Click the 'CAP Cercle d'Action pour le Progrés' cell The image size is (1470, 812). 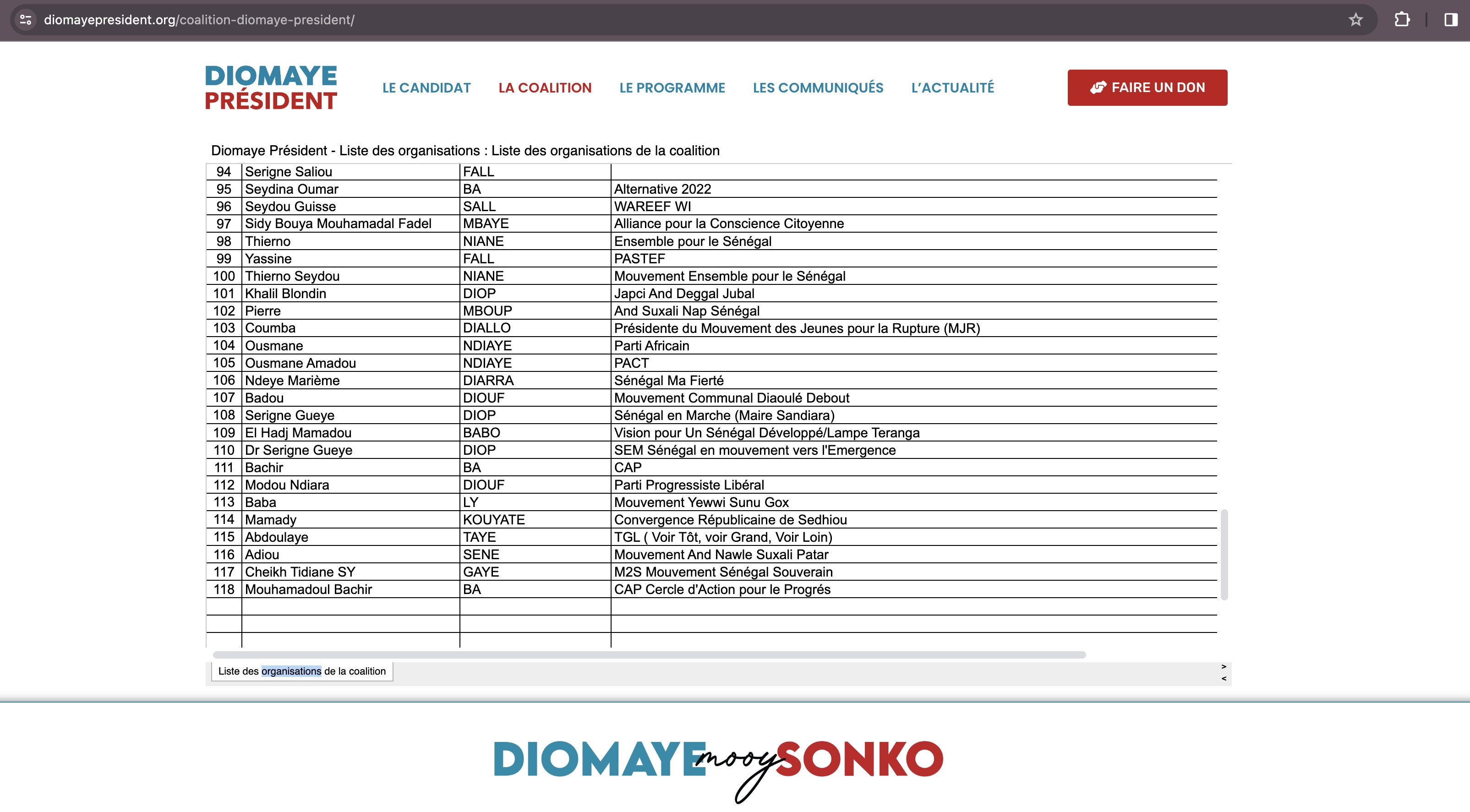point(913,589)
